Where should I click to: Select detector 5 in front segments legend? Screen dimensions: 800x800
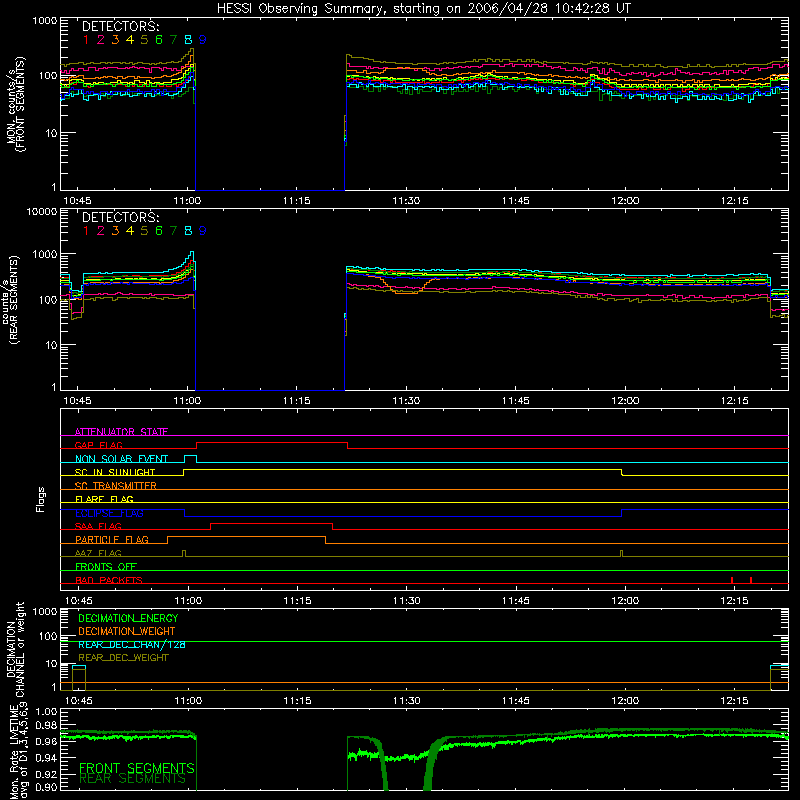(x=144, y=40)
